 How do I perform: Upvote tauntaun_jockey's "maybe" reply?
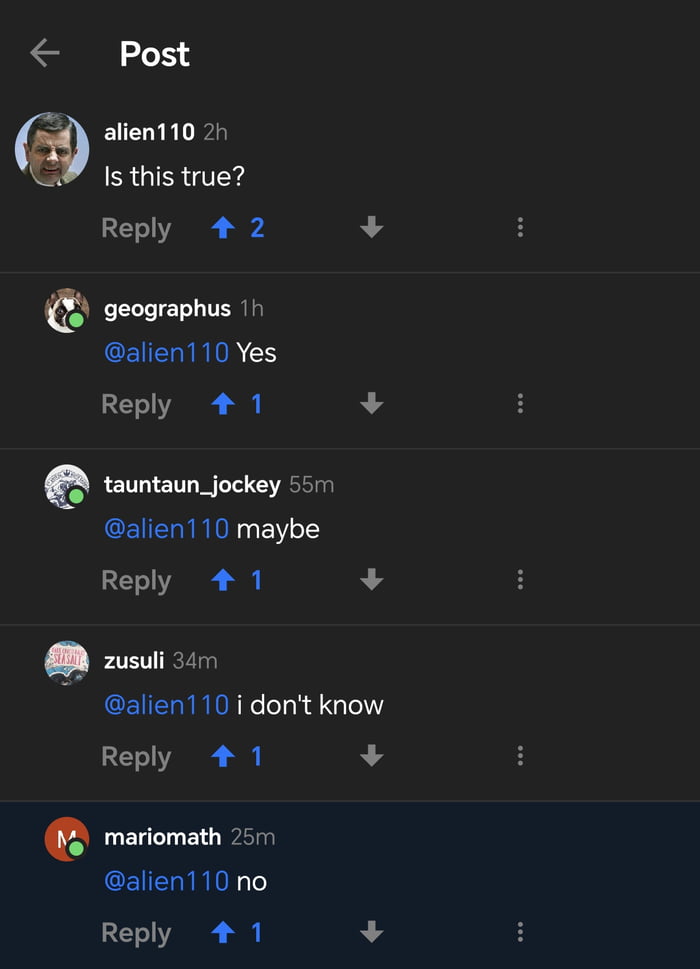point(223,580)
